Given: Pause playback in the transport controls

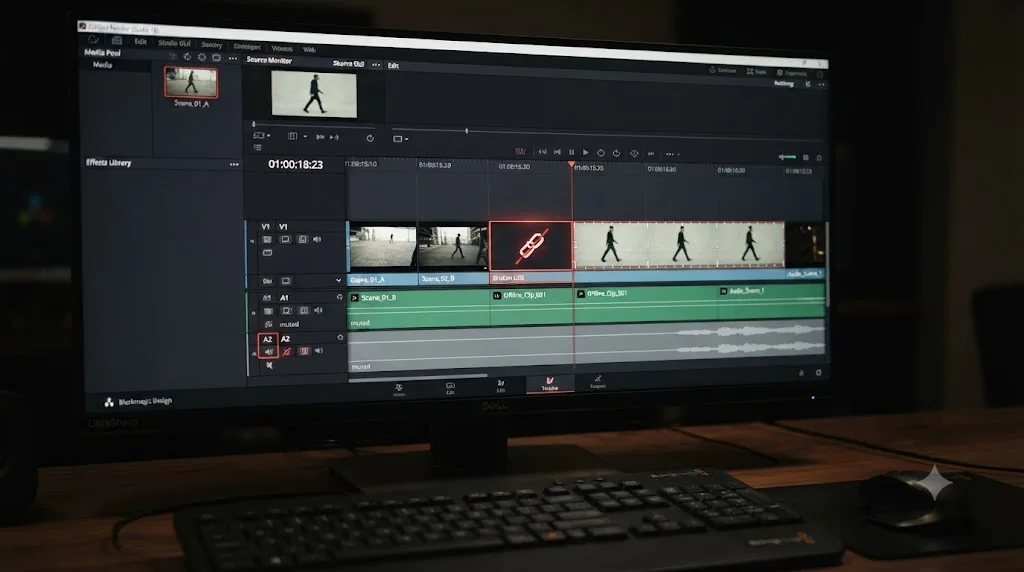Looking at the screenshot, I should pos(571,152).
